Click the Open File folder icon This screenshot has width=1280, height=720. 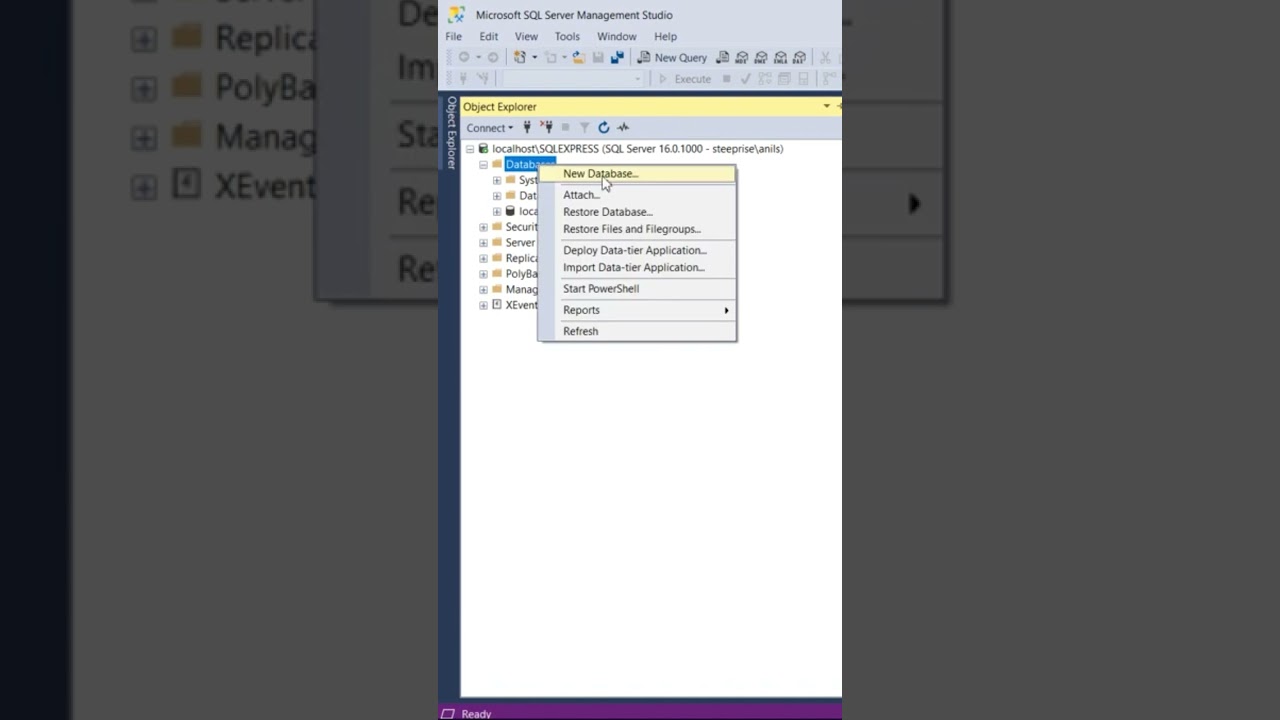coord(578,57)
